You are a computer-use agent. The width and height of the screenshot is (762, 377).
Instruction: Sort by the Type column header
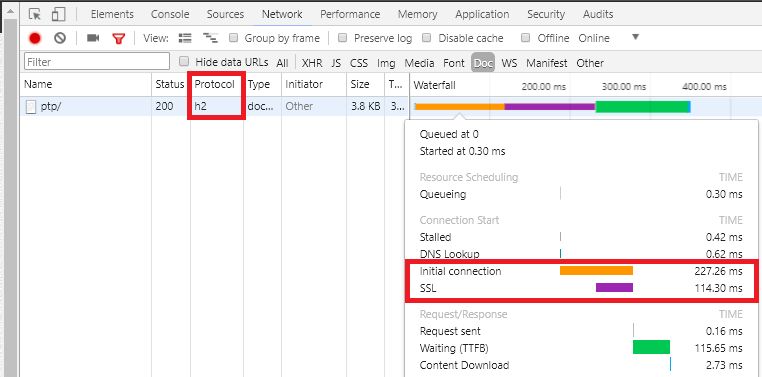262,84
